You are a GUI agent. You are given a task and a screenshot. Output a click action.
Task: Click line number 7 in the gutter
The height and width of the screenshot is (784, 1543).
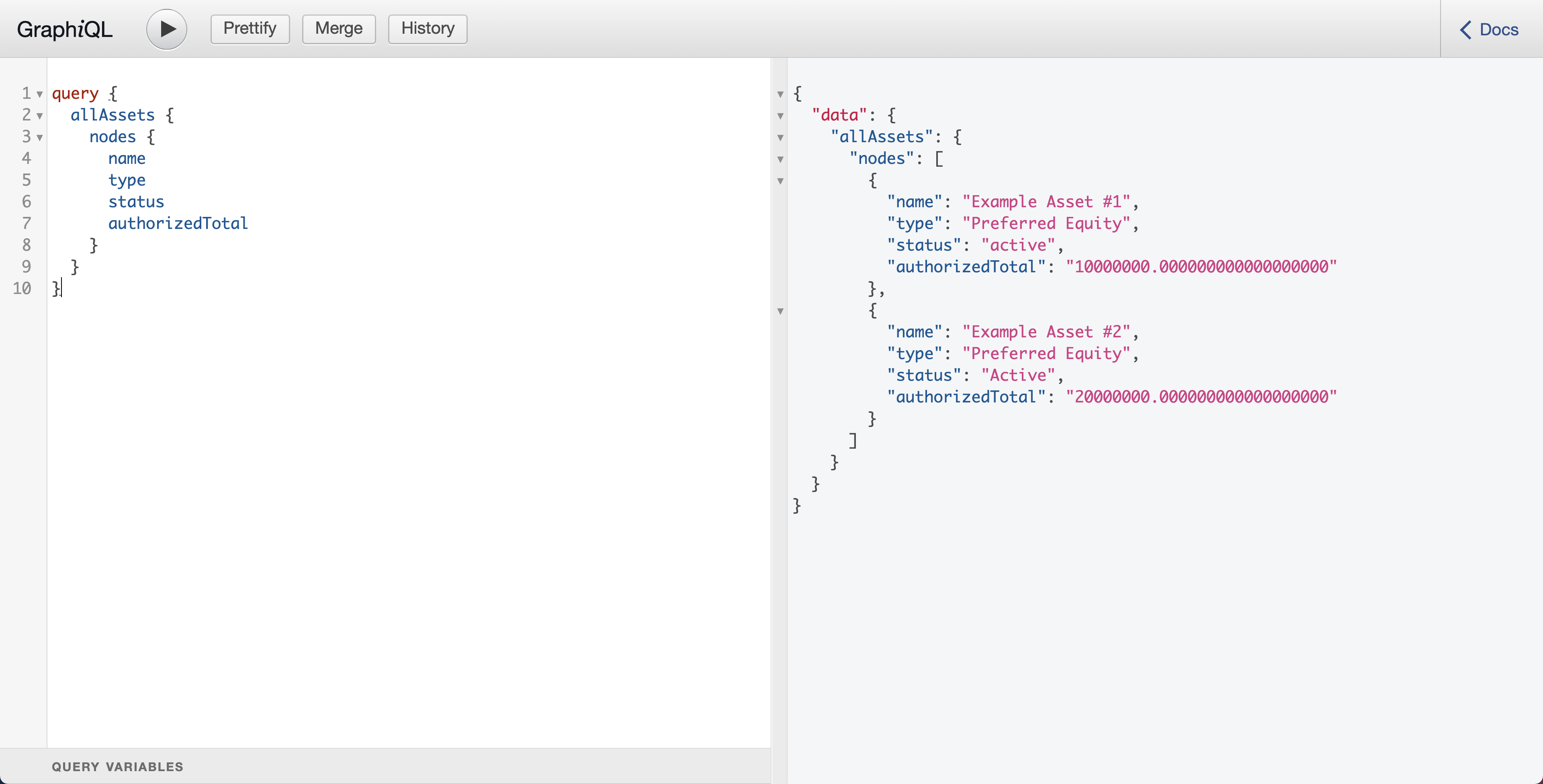tap(27, 223)
